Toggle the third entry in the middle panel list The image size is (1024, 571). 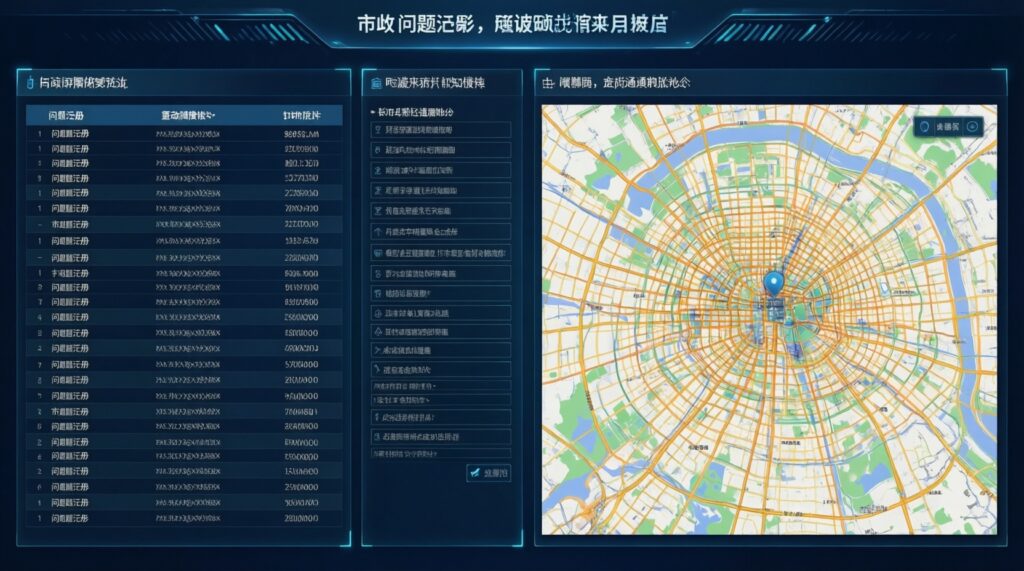[441, 170]
